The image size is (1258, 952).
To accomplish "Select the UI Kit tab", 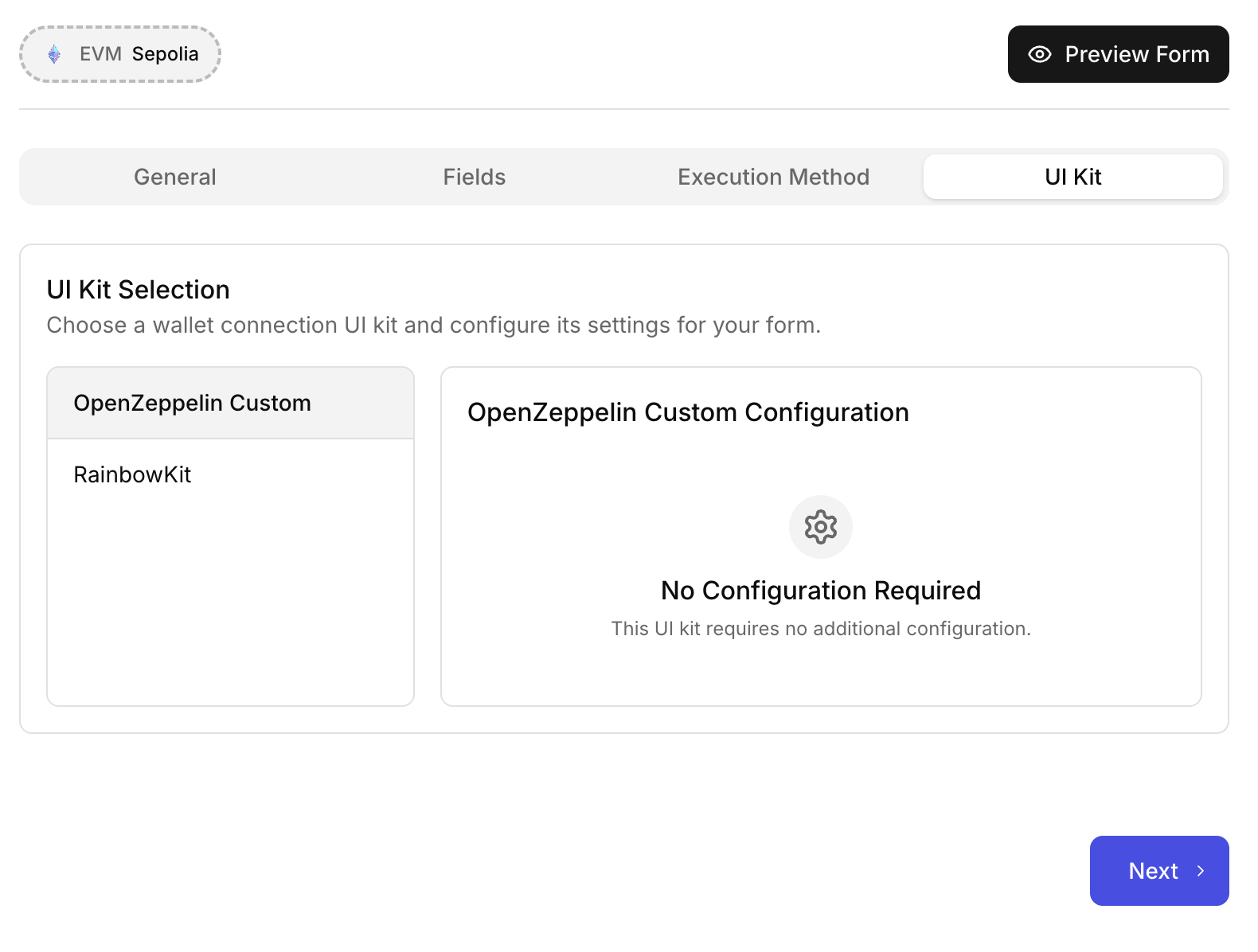I will tap(1072, 177).
